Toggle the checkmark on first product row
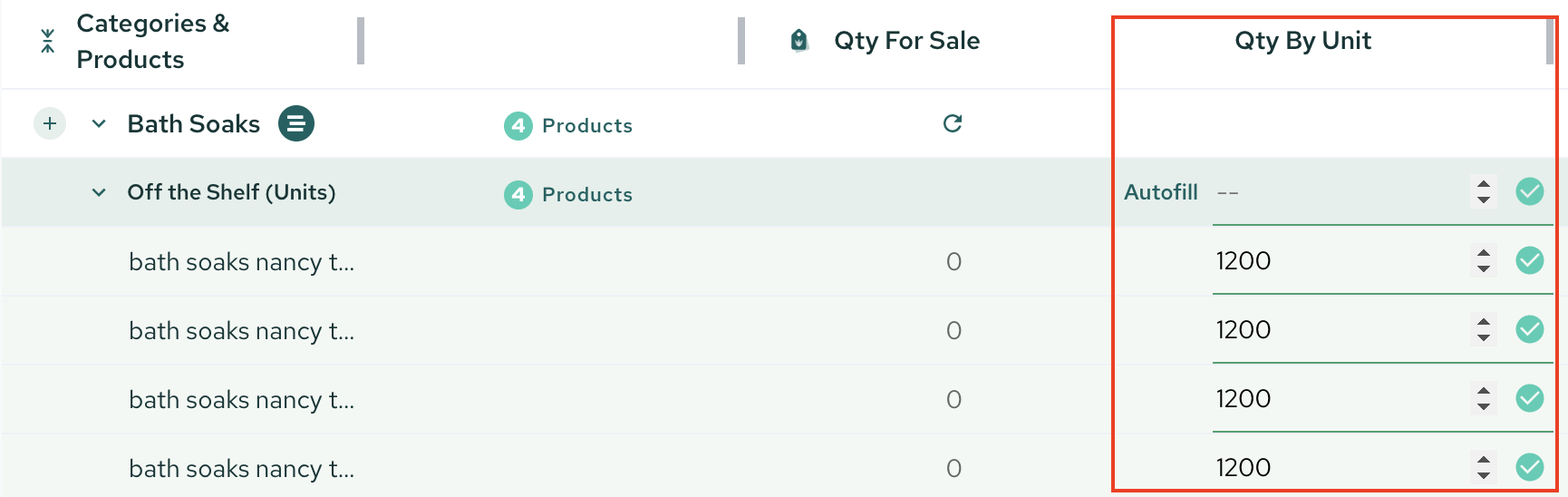Screen dimensions: 1568x497 click(1530, 260)
